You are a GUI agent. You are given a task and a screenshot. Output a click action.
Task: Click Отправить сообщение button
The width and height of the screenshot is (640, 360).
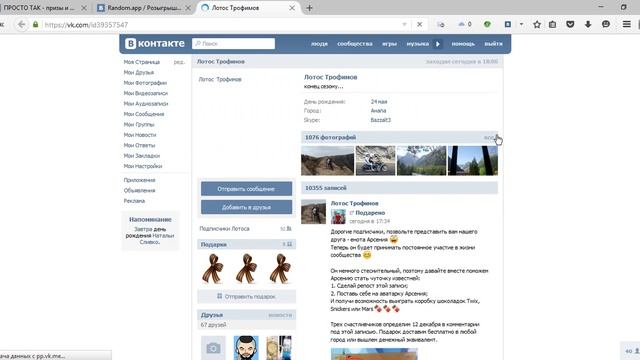(246, 189)
